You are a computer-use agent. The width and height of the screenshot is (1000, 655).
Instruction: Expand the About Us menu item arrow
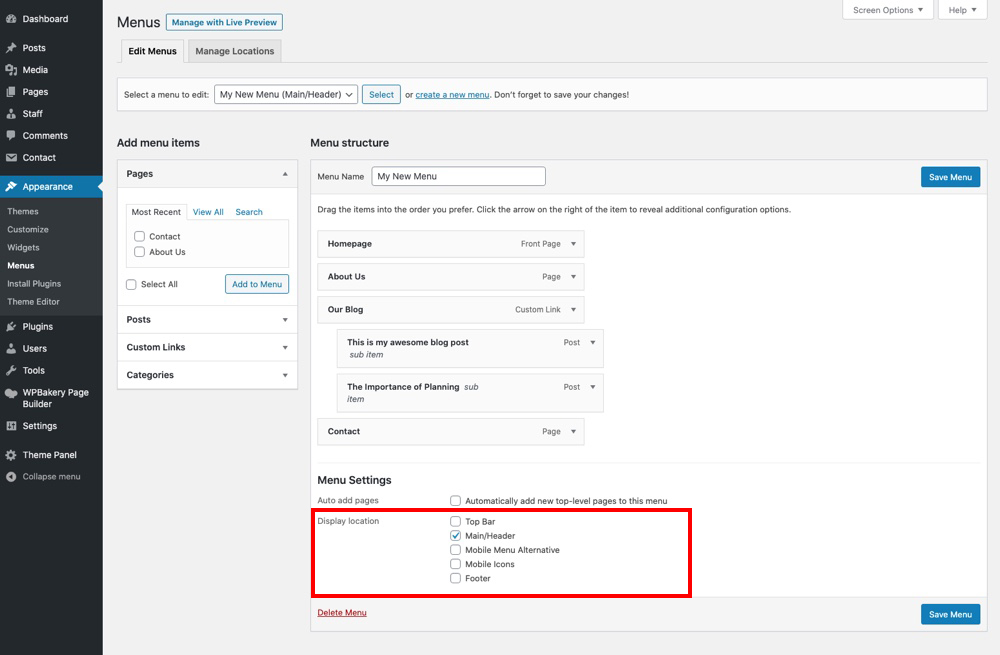tap(573, 277)
